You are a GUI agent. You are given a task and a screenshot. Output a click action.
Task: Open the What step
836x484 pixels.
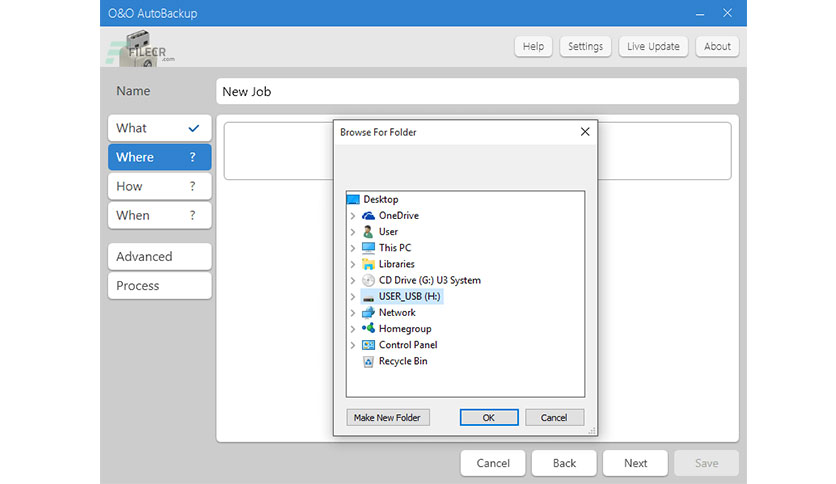(x=159, y=128)
